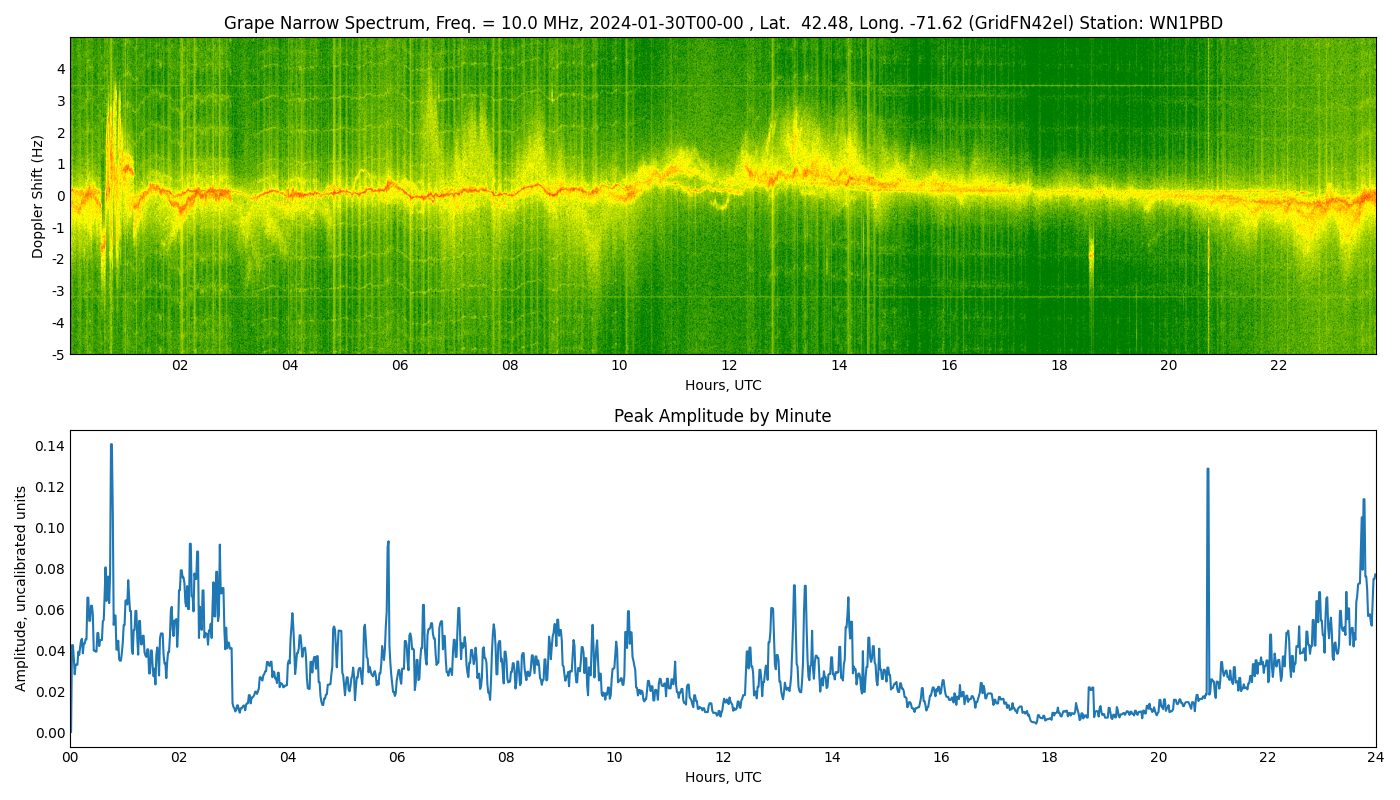Click the -5 tick on Doppler axis
Screen dimensions: 1400x800
click(59, 354)
